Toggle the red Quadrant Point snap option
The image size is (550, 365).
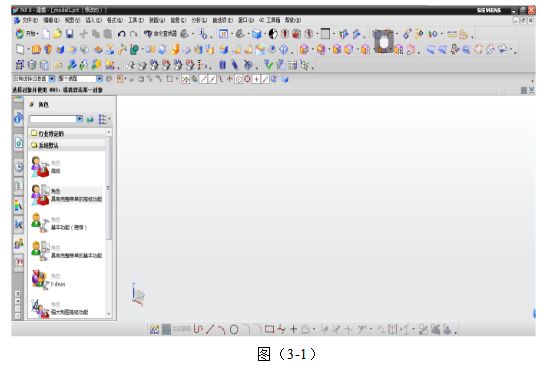(x=247, y=79)
